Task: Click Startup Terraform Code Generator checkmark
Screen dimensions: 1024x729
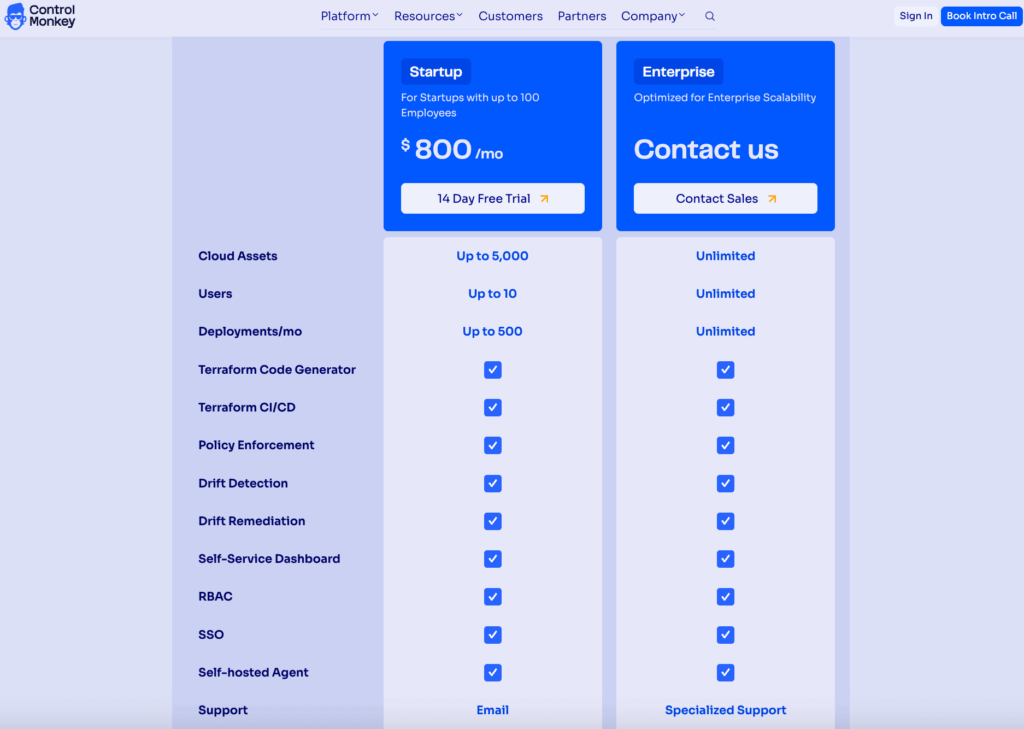Action: point(492,370)
